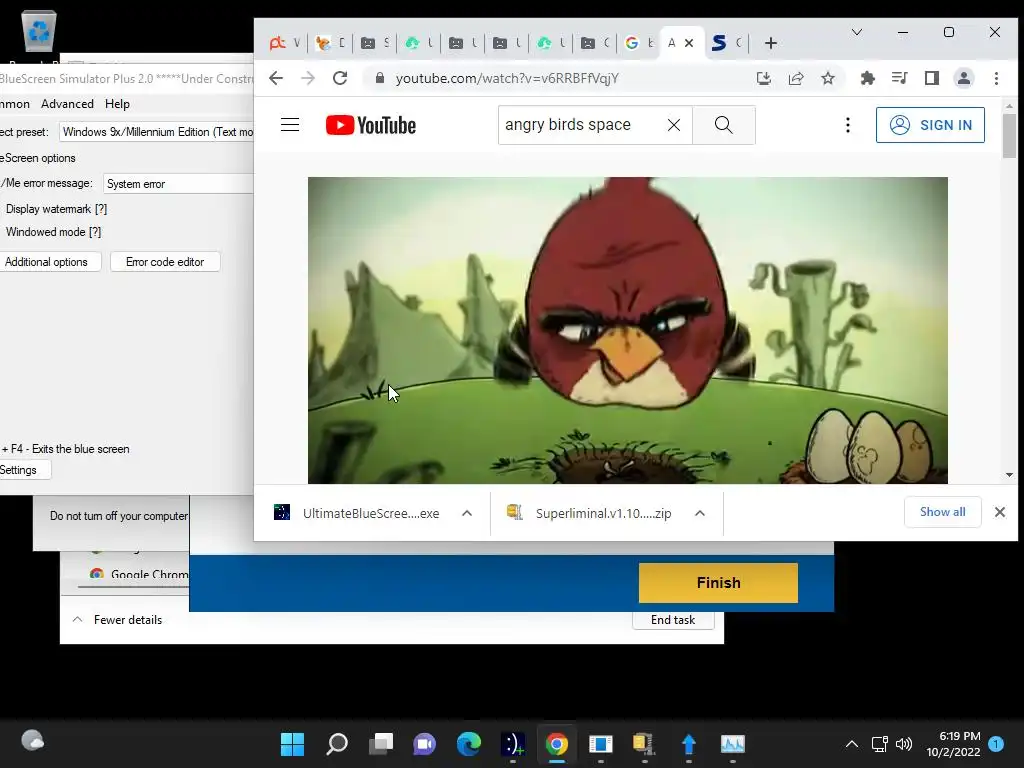Click the Windowed mode [?] label

(54, 232)
